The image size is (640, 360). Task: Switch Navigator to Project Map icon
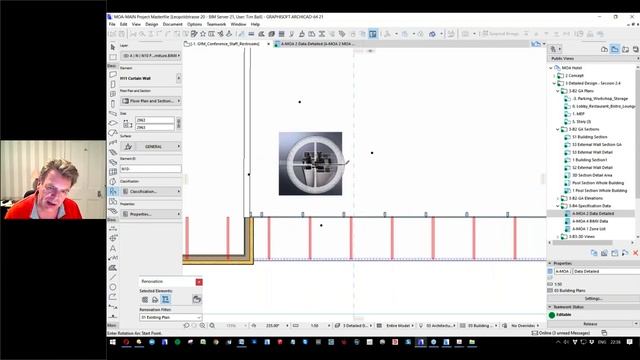coord(604,49)
